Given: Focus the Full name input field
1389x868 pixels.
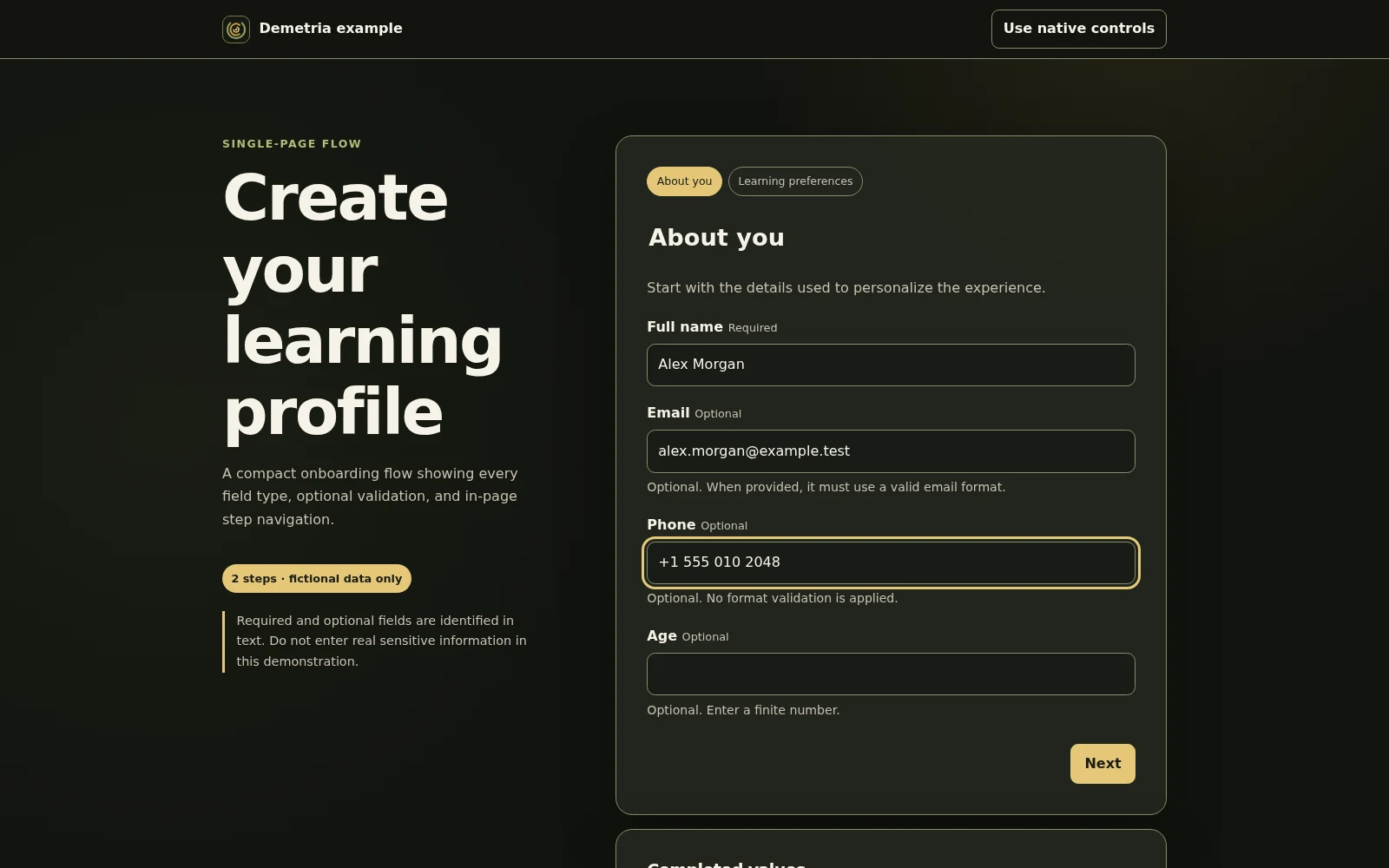Looking at the screenshot, I should click(x=891, y=365).
